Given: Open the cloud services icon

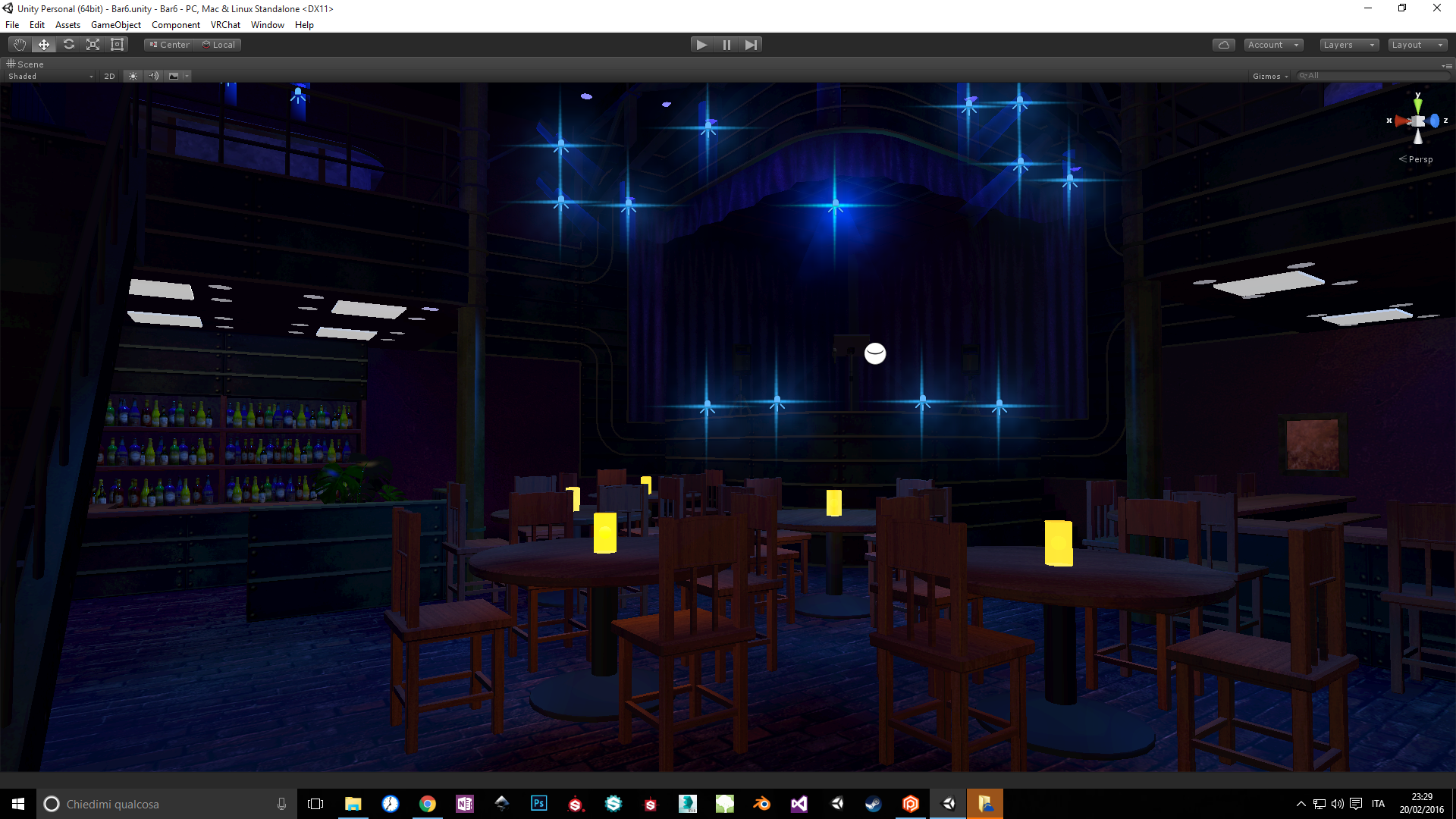Looking at the screenshot, I should point(1223,45).
